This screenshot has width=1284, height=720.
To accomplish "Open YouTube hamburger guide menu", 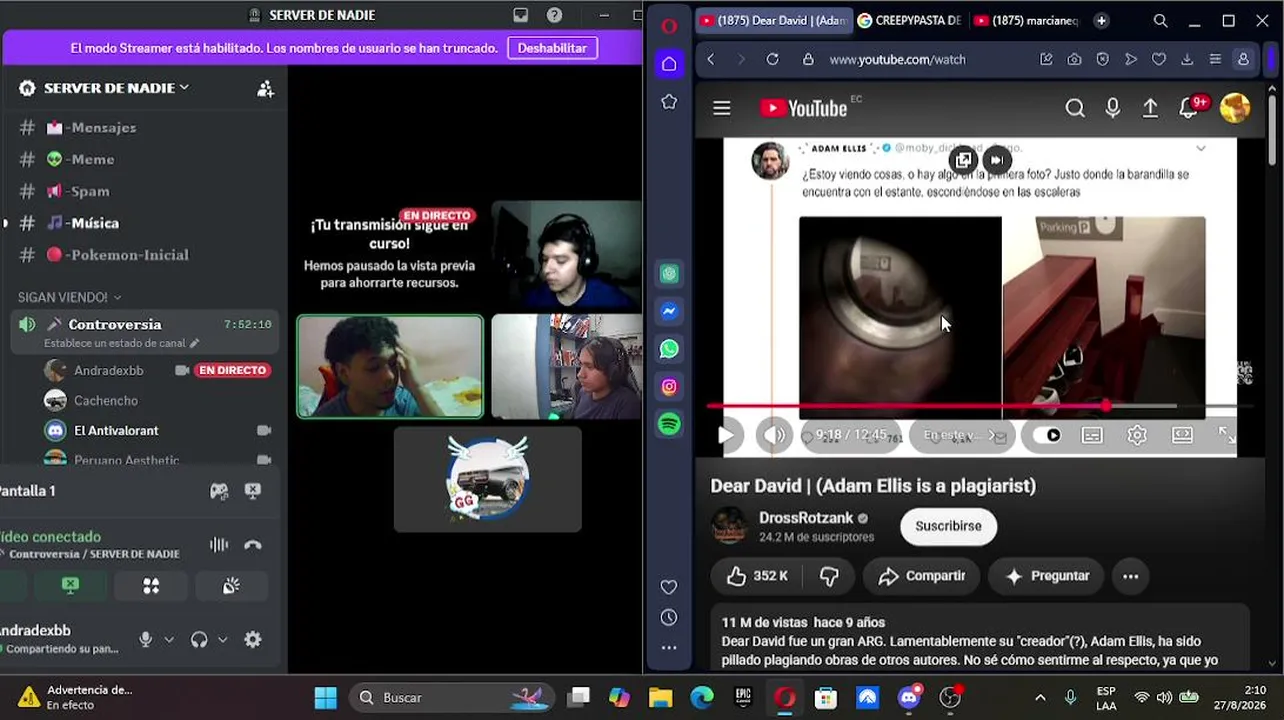I will 722,108.
